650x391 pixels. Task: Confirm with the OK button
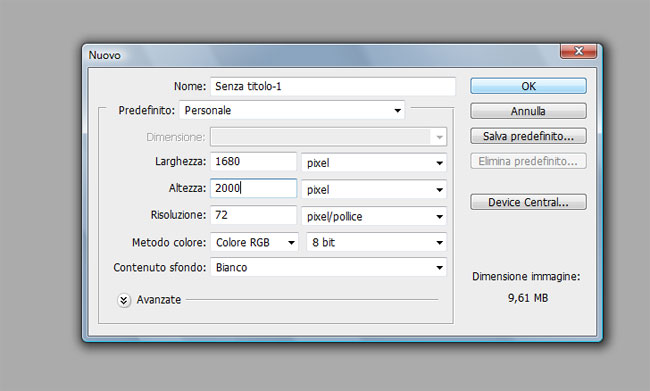click(x=528, y=86)
